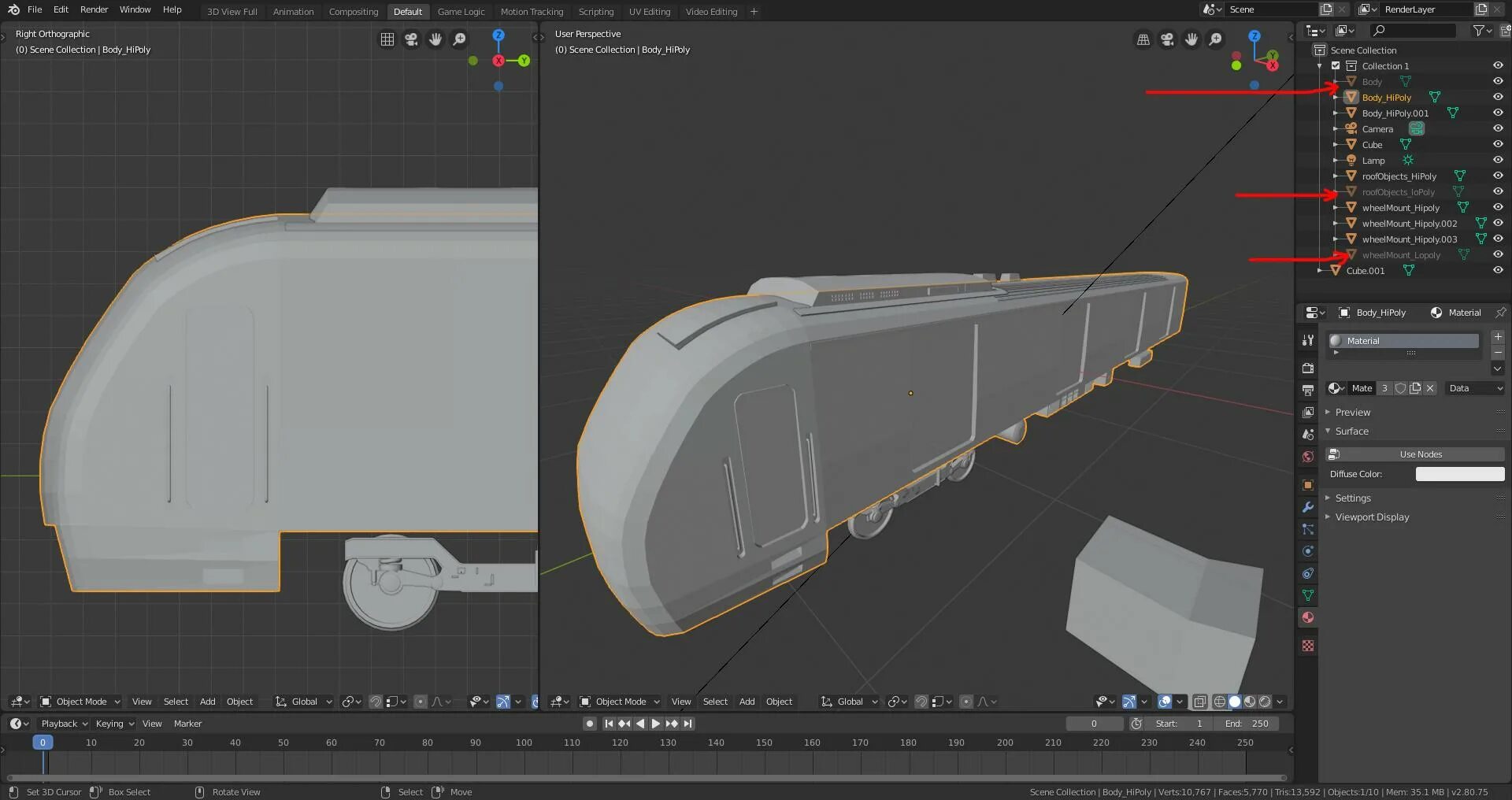Screen dimensions: 1512x800
Task: Click the Use Nodes button
Action: tap(1420, 454)
